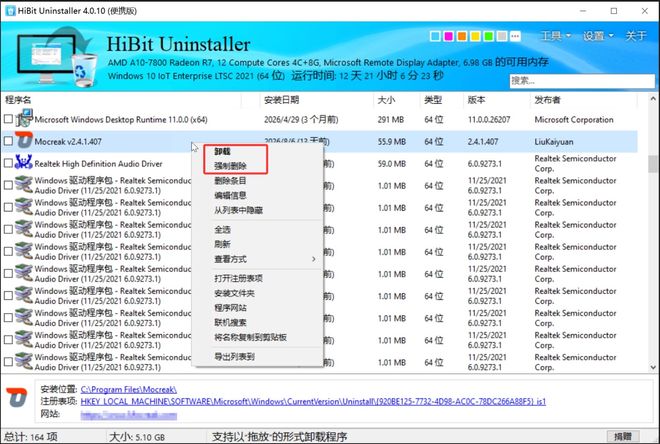Sort by the 类型 column header
This screenshot has height=444, width=660.
click(x=433, y=100)
